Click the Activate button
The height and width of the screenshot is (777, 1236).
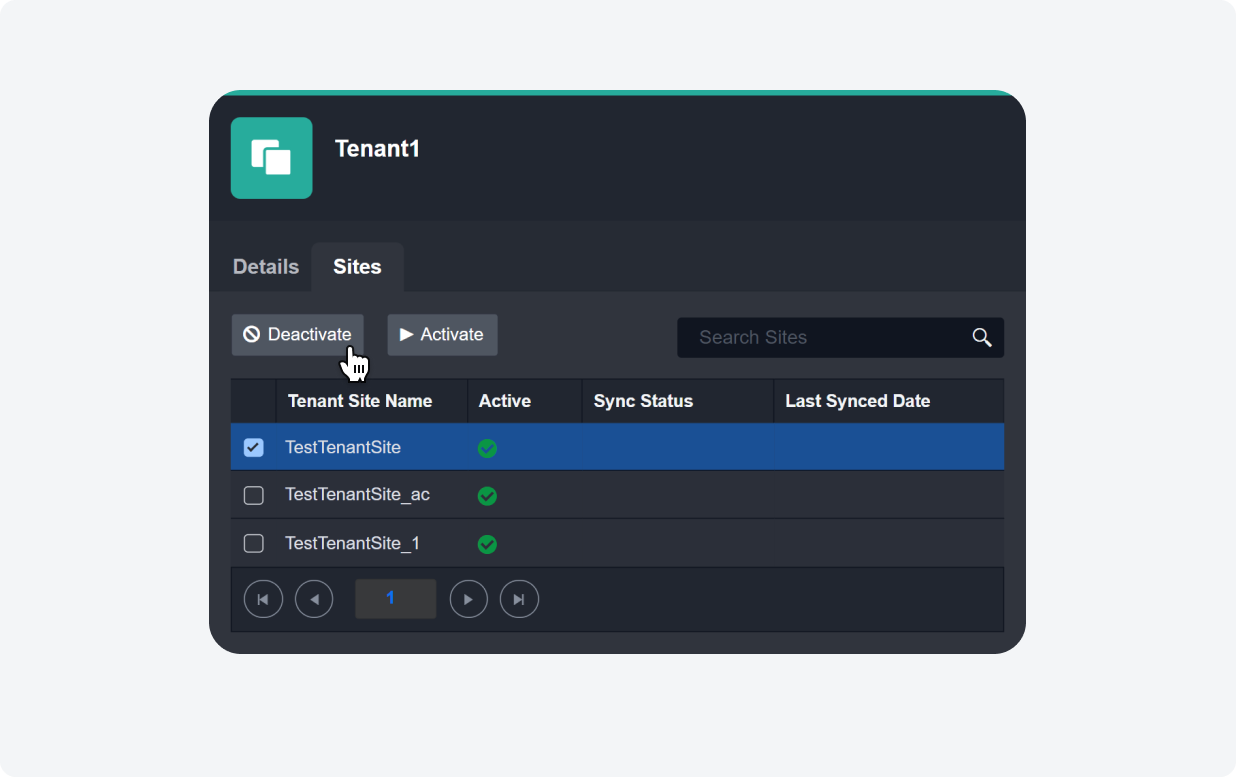pos(442,335)
